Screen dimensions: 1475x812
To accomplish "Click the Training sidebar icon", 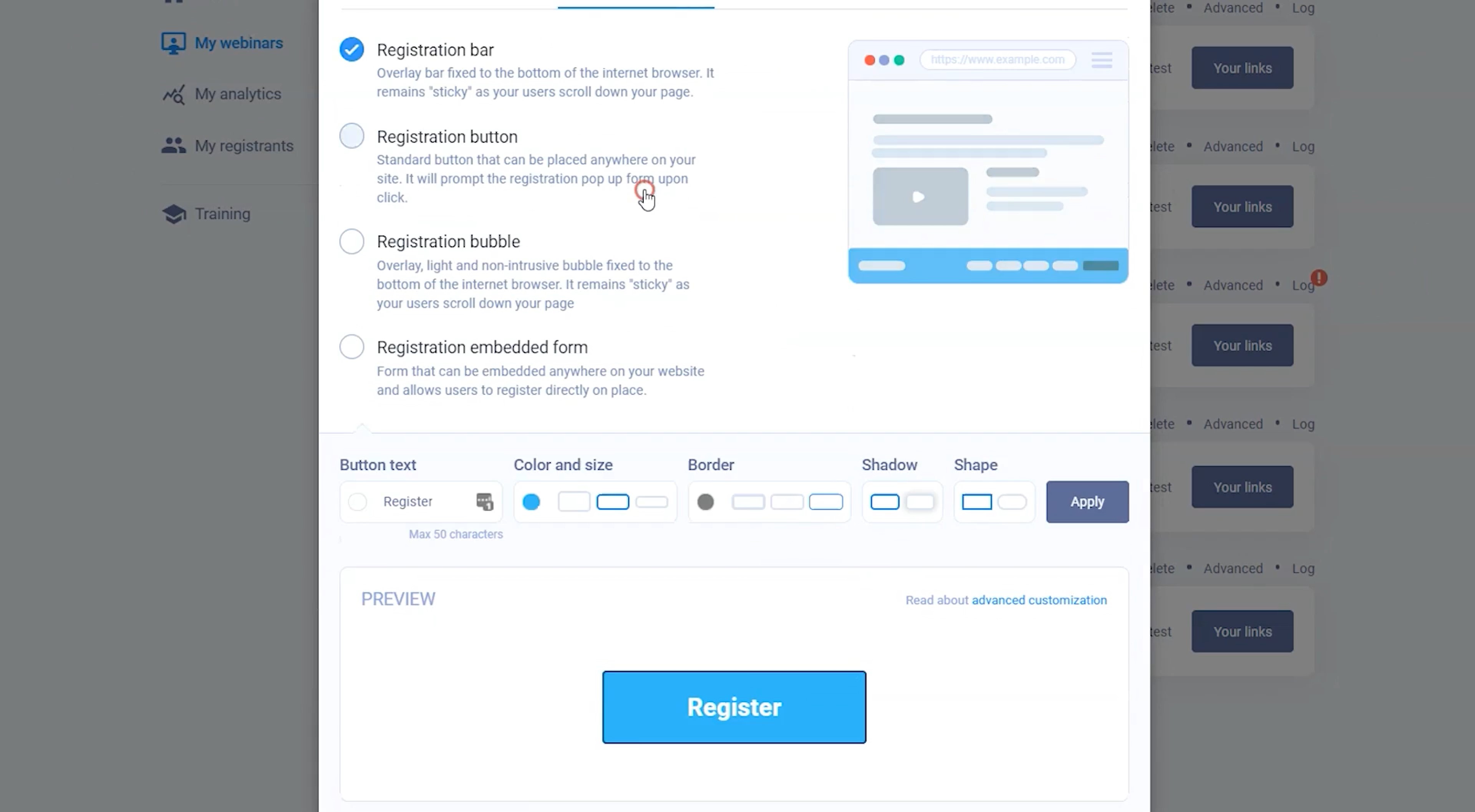I will tap(173, 213).
